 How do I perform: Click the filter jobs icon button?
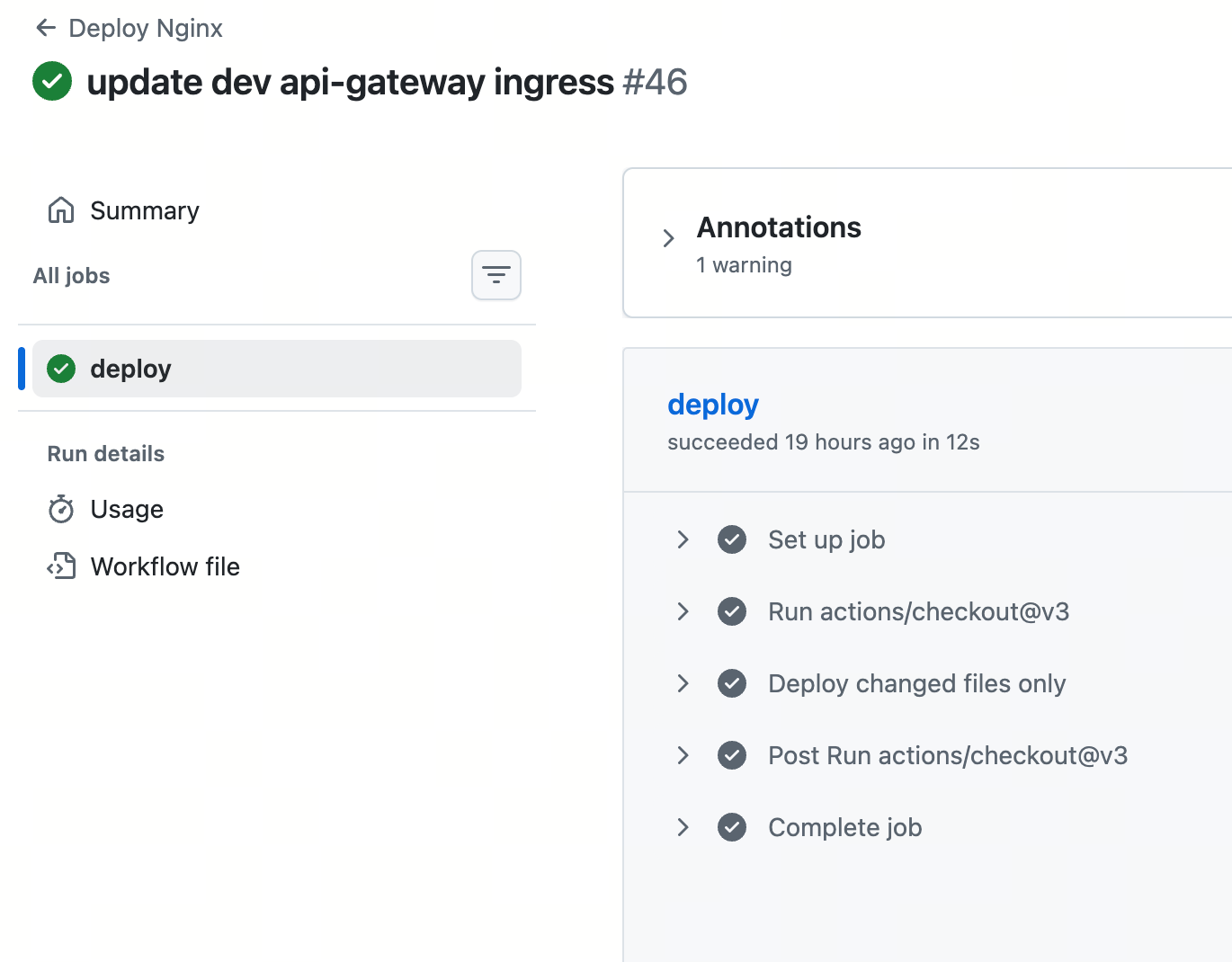point(496,275)
